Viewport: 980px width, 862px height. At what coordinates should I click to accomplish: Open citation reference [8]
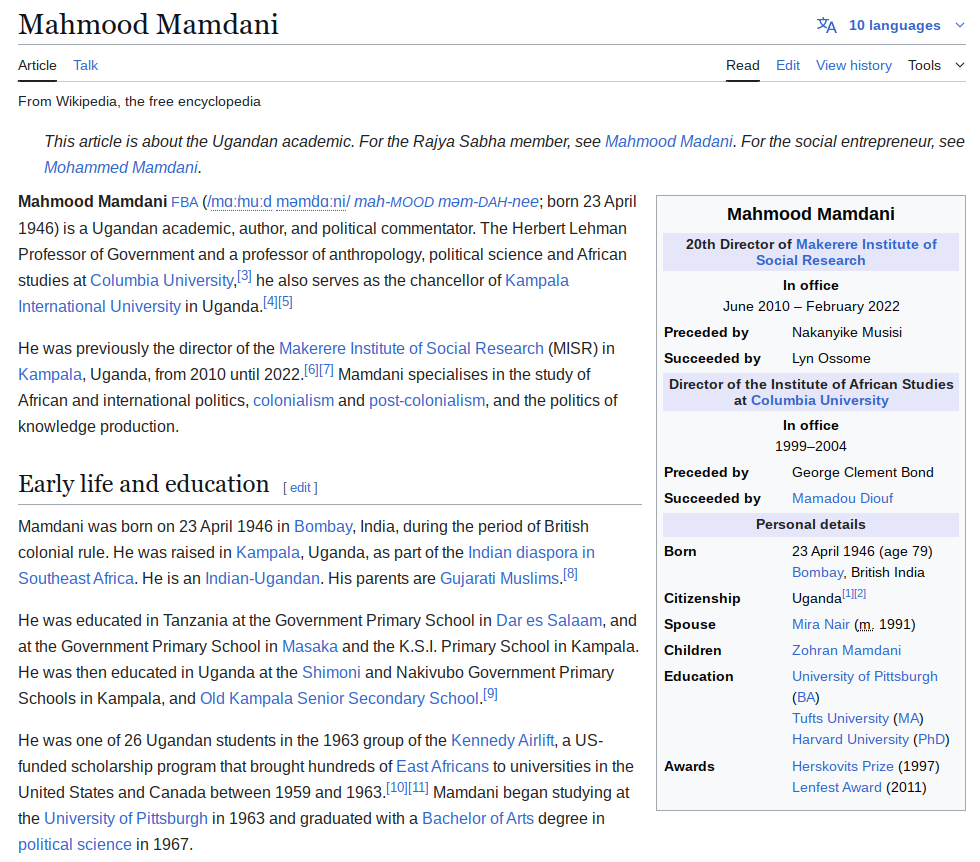[x=570, y=574]
